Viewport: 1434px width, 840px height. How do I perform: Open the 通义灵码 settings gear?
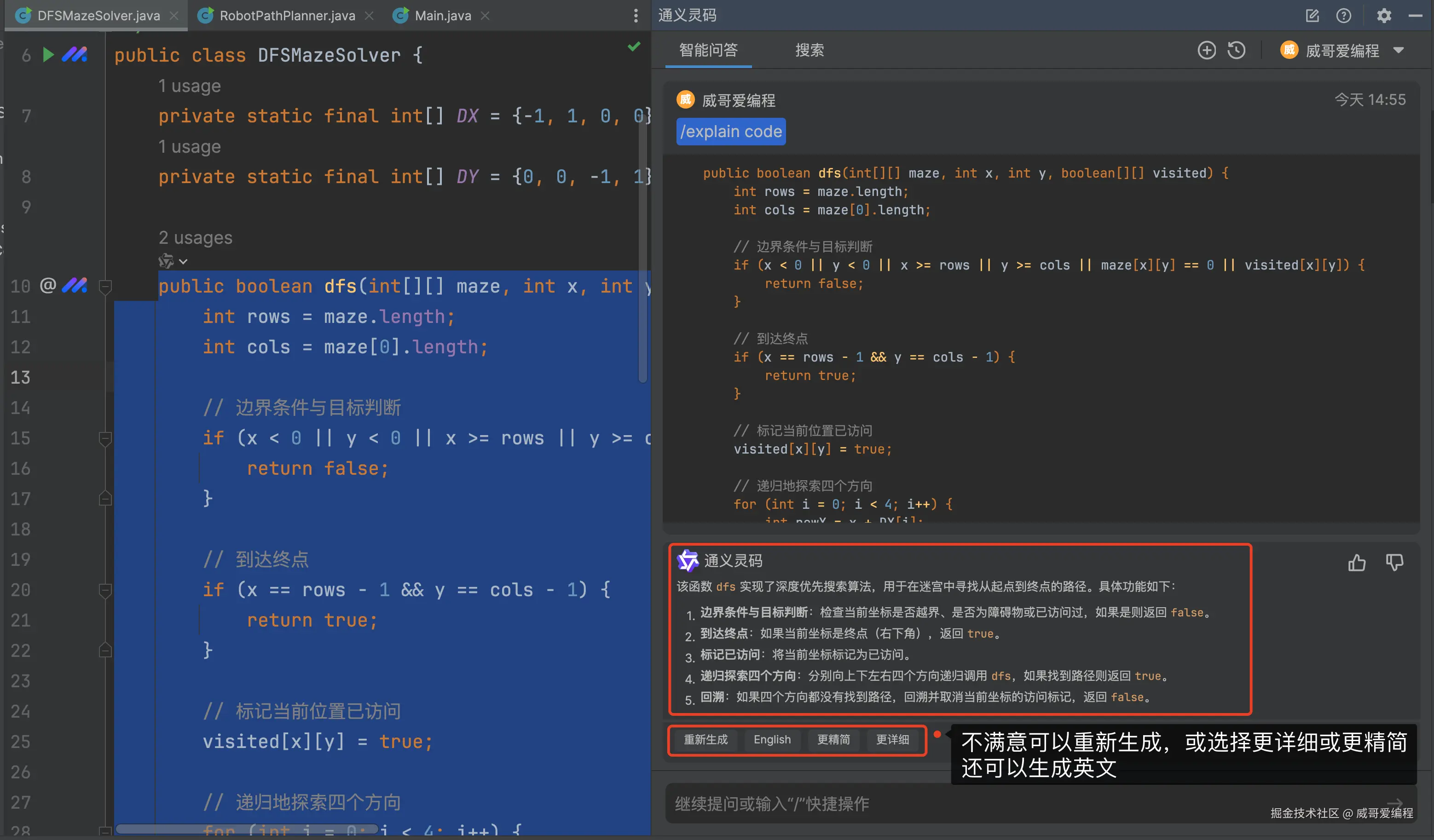tap(1384, 16)
